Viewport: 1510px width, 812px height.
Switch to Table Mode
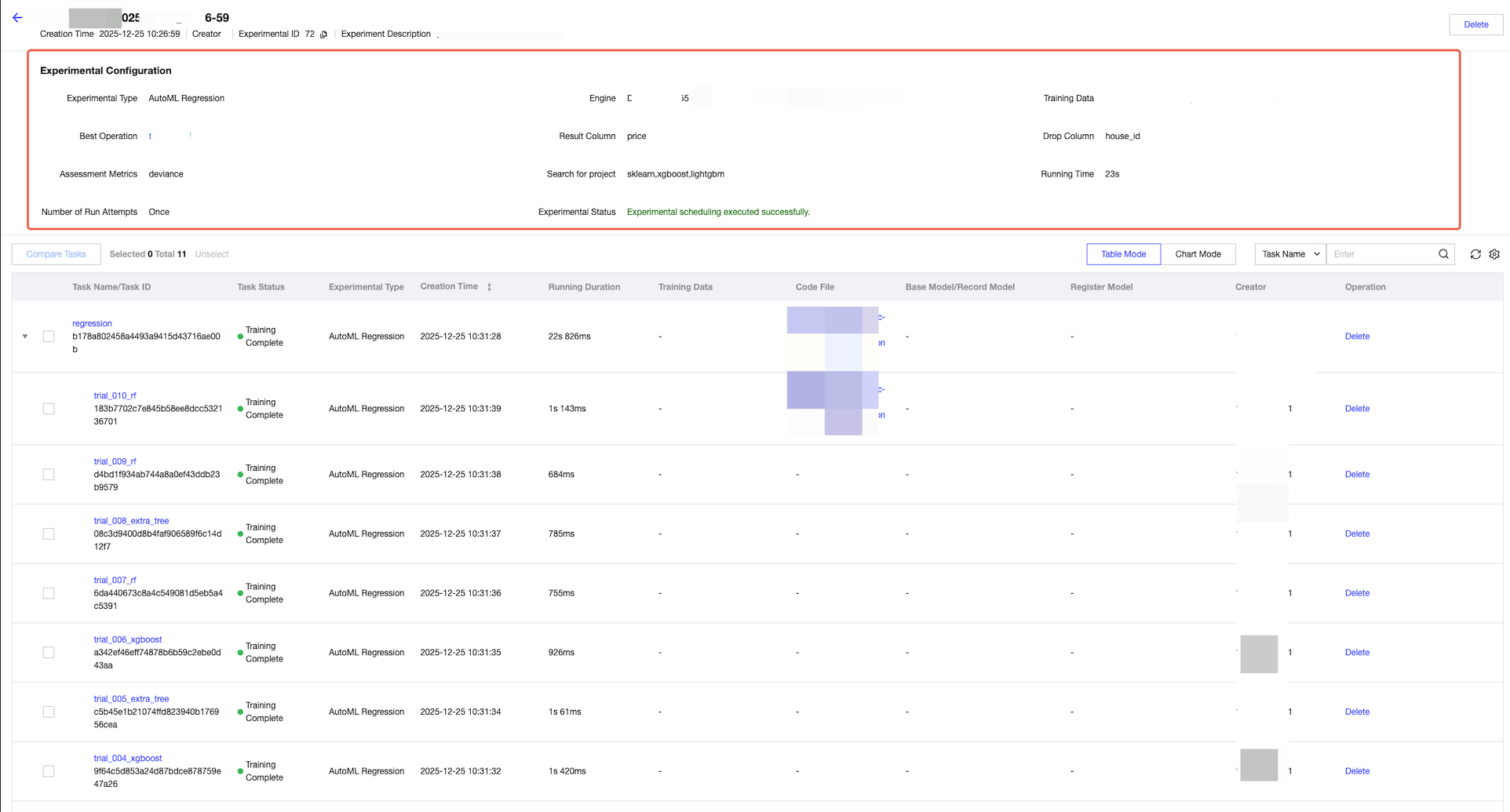tap(1123, 254)
